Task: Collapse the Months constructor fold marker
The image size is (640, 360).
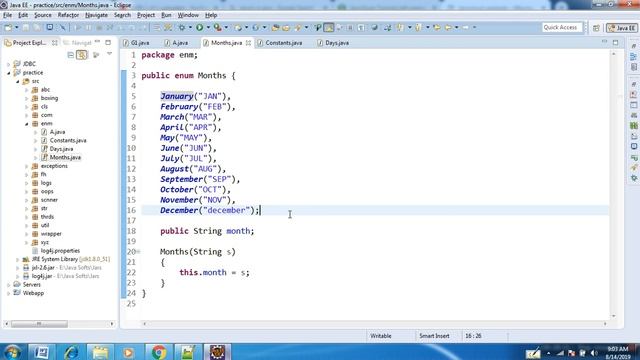Action: point(138,252)
